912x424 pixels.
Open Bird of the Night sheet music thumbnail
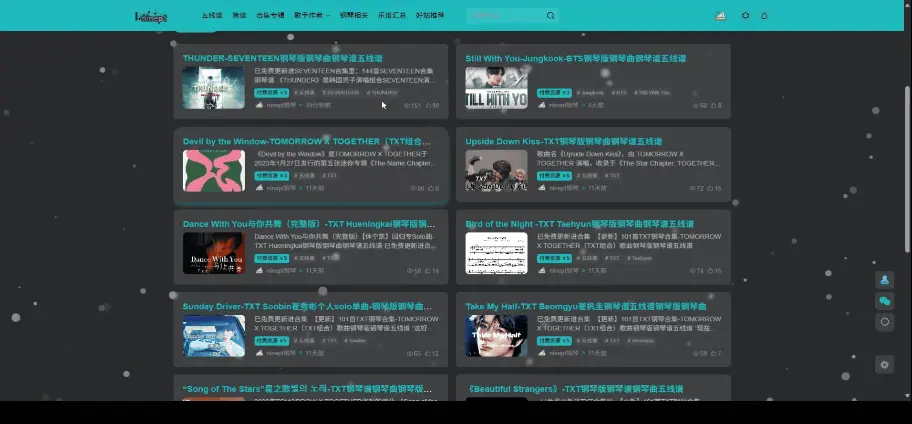(x=496, y=253)
